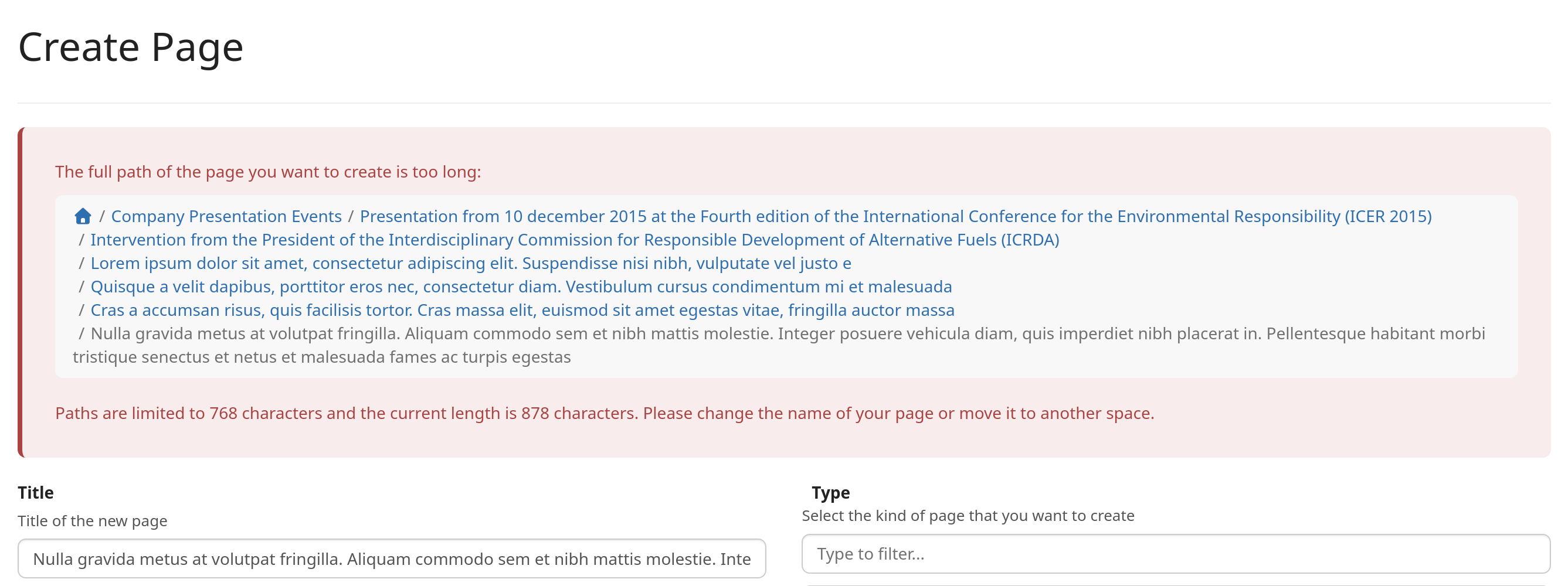This screenshot has width=1568, height=586.
Task: Click the slash right after the home icon
Action: [101, 217]
